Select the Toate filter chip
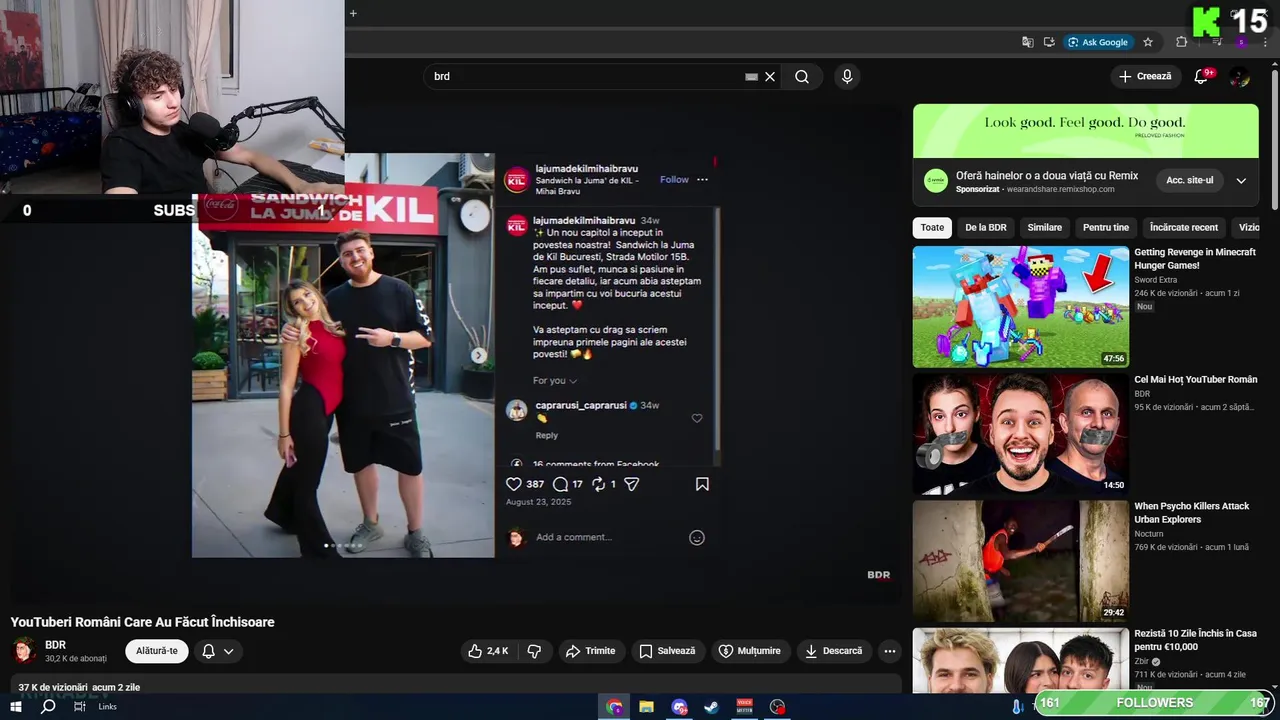The height and width of the screenshot is (720, 1280). pyautogui.click(x=932, y=227)
